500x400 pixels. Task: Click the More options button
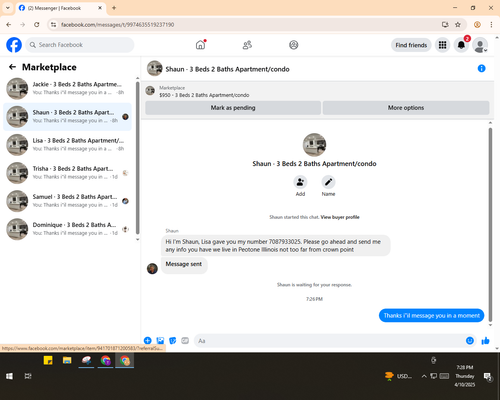[x=406, y=108]
